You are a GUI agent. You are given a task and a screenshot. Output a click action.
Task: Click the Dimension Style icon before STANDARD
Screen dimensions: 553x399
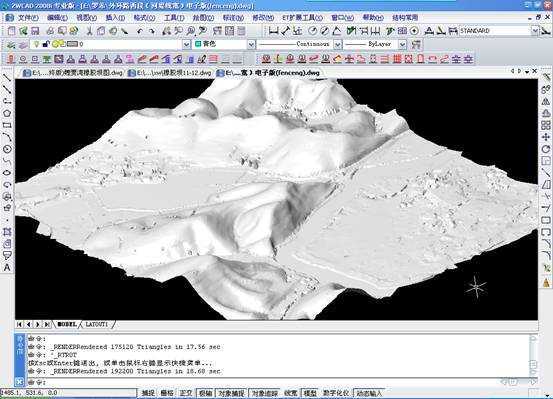[453, 31]
